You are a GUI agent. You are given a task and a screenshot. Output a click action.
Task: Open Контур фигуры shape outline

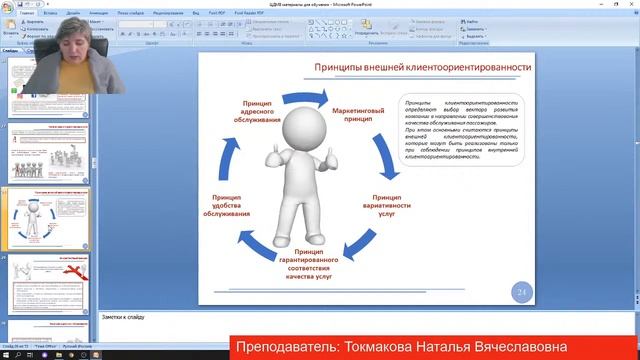coord(427,29)
